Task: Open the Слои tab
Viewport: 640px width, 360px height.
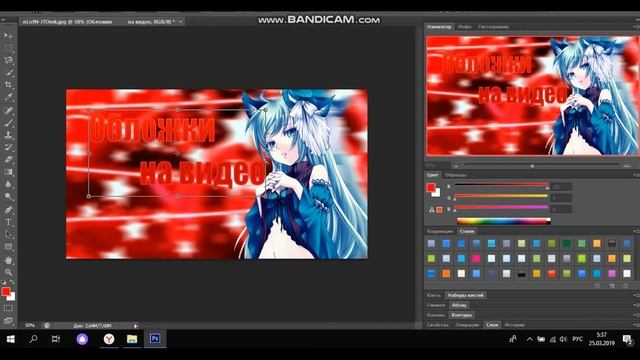Action: click(x=492, y=325)
